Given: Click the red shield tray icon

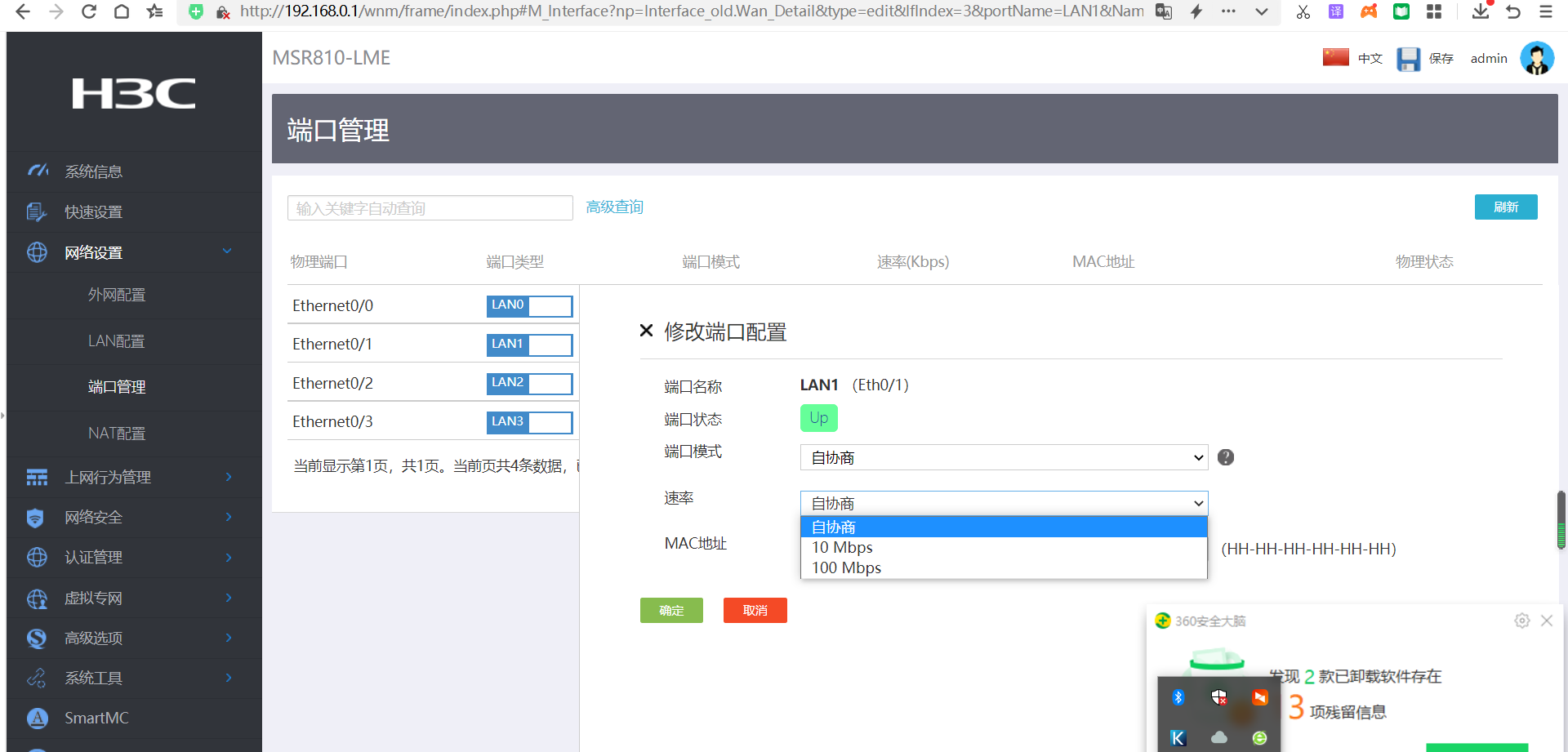Looking at the screenshot, I should (x=1219, y=697).
